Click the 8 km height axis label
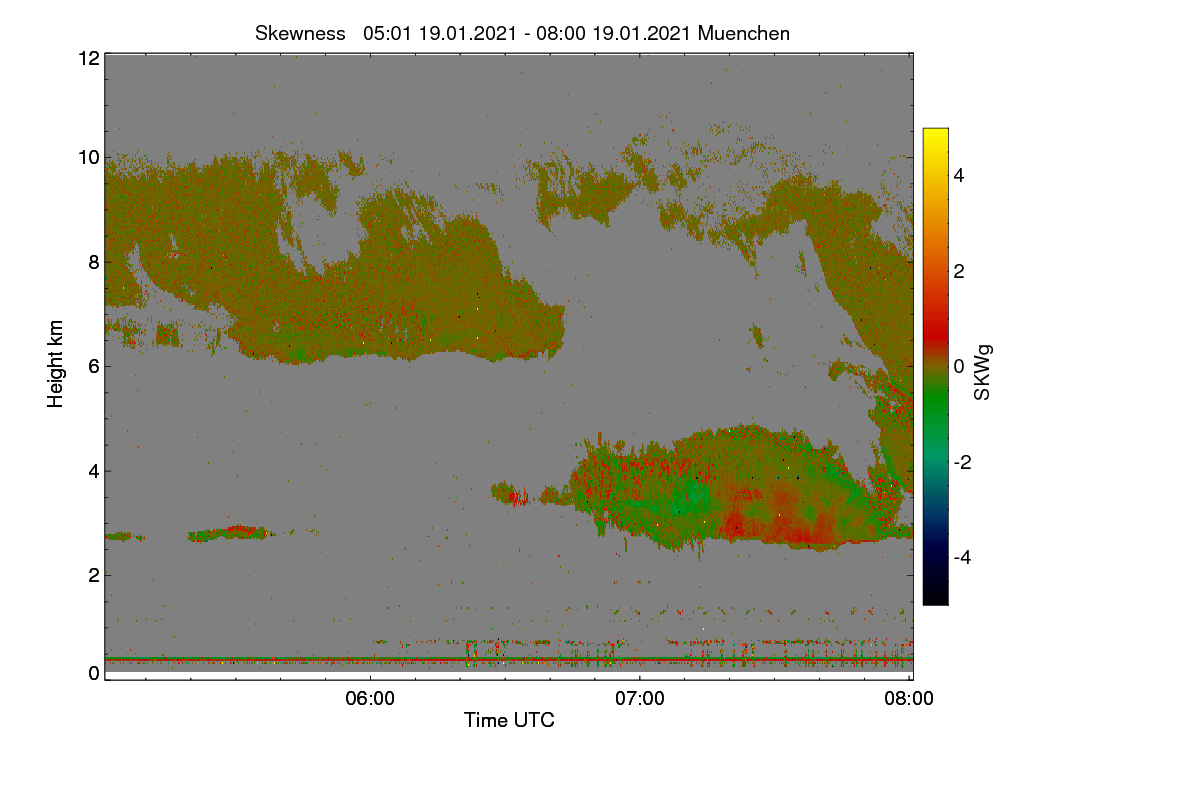This screenshot has width=1200, height=800. 94,262
